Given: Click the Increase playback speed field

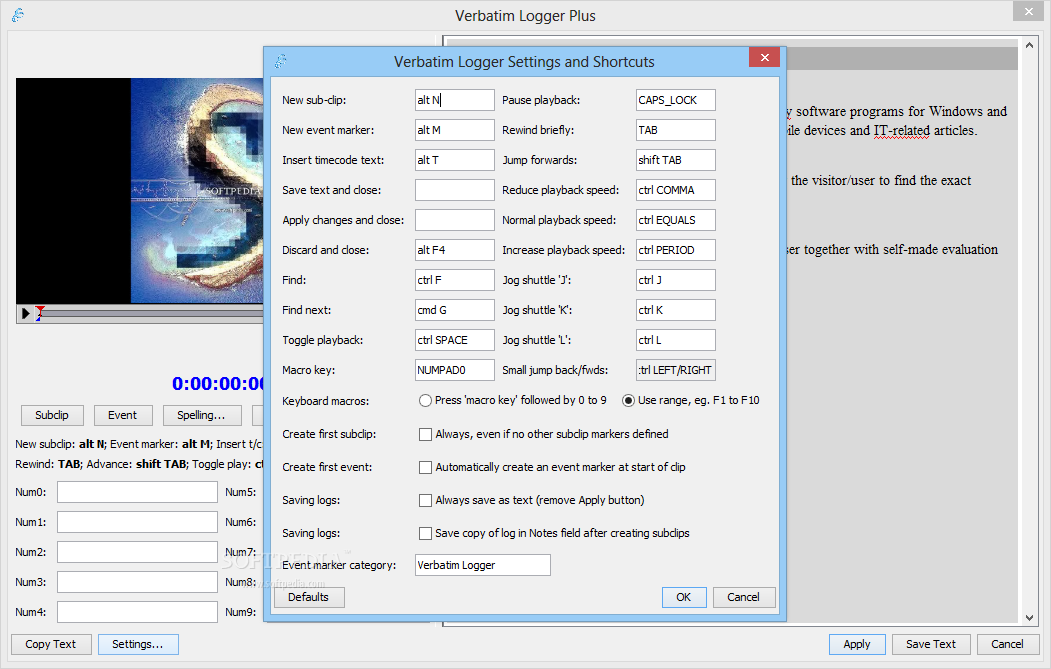Looking at the screenshot, I should pos(676,250).
